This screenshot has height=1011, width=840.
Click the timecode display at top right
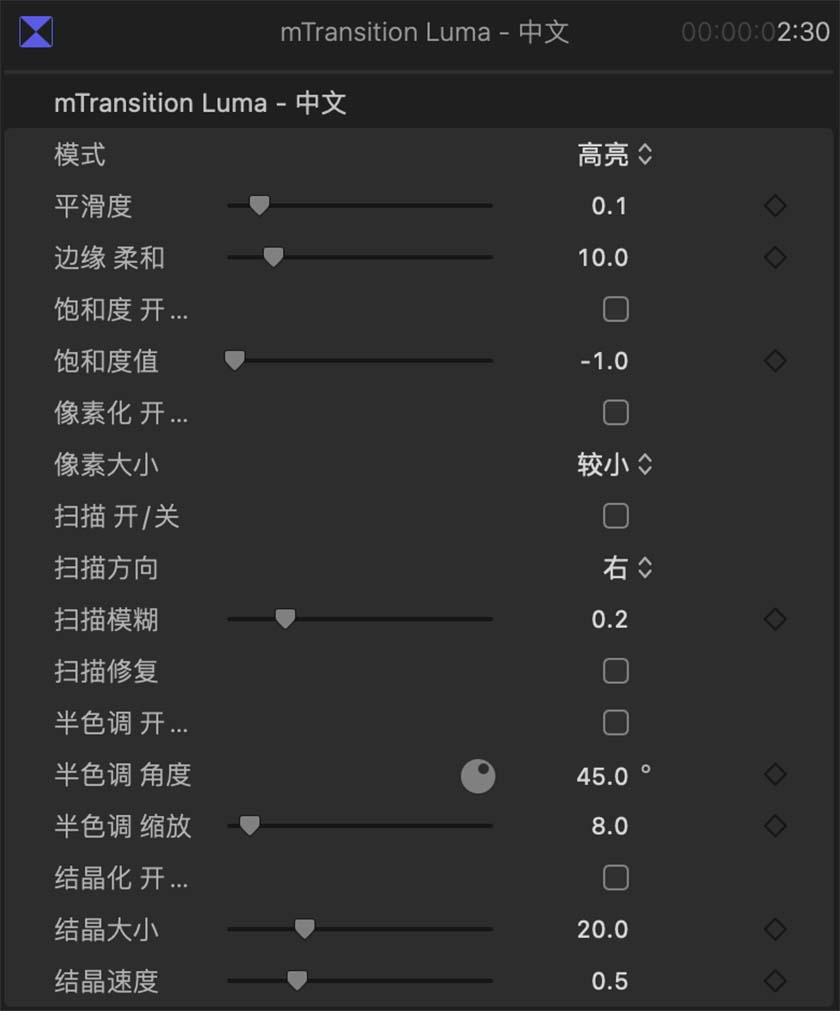[x=755, y=32]
